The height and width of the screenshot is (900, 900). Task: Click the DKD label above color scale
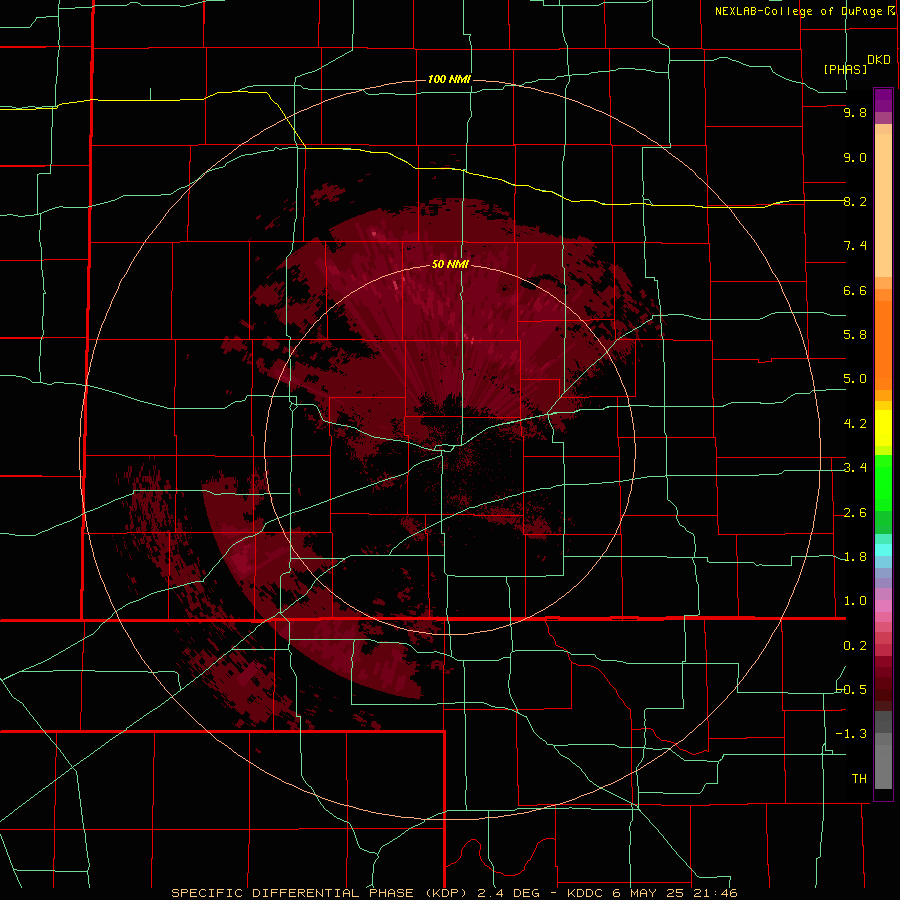[879, 59]
